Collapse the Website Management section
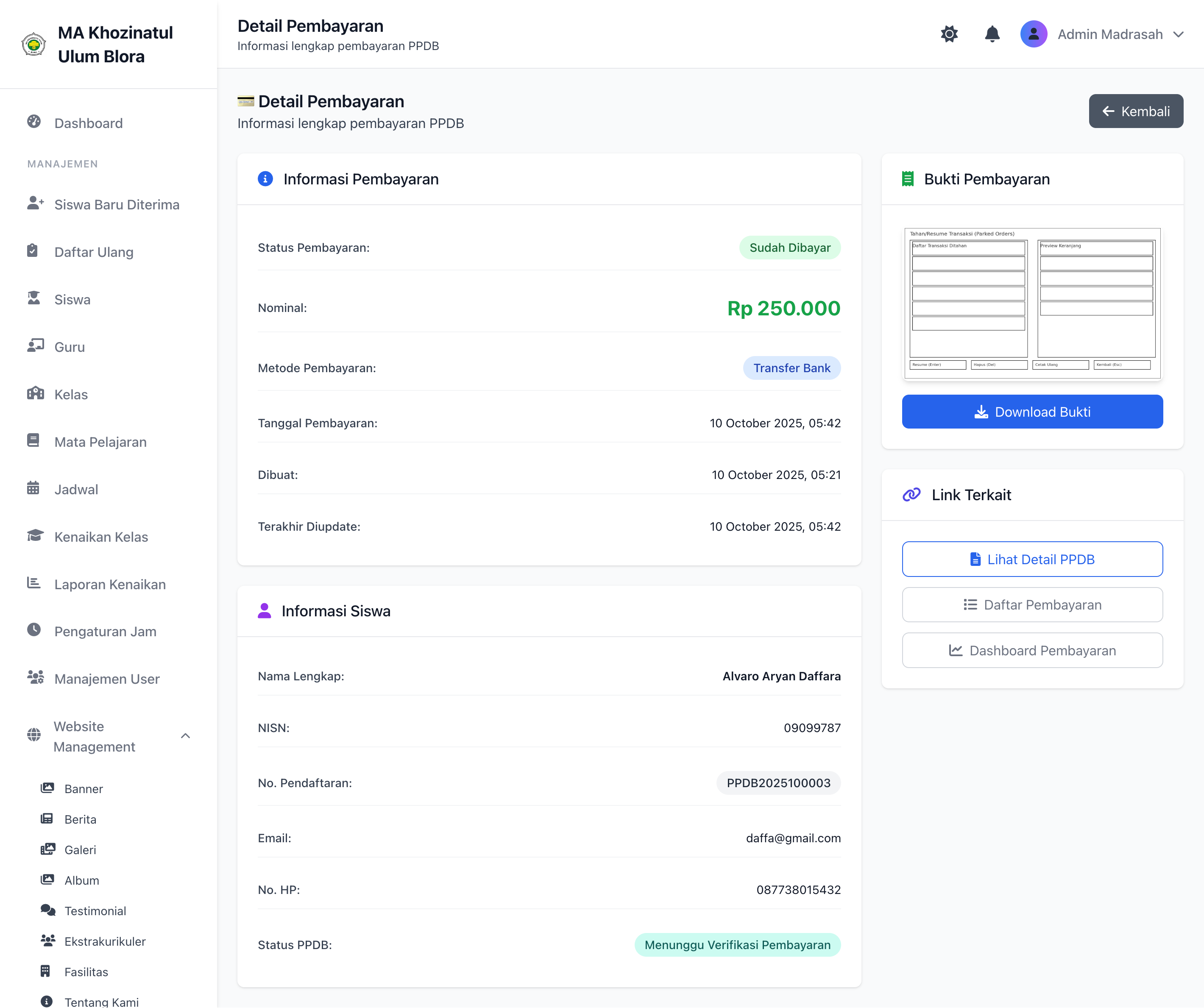The width and height of the screenshot is (1204, 1008). tap(185, 736)
